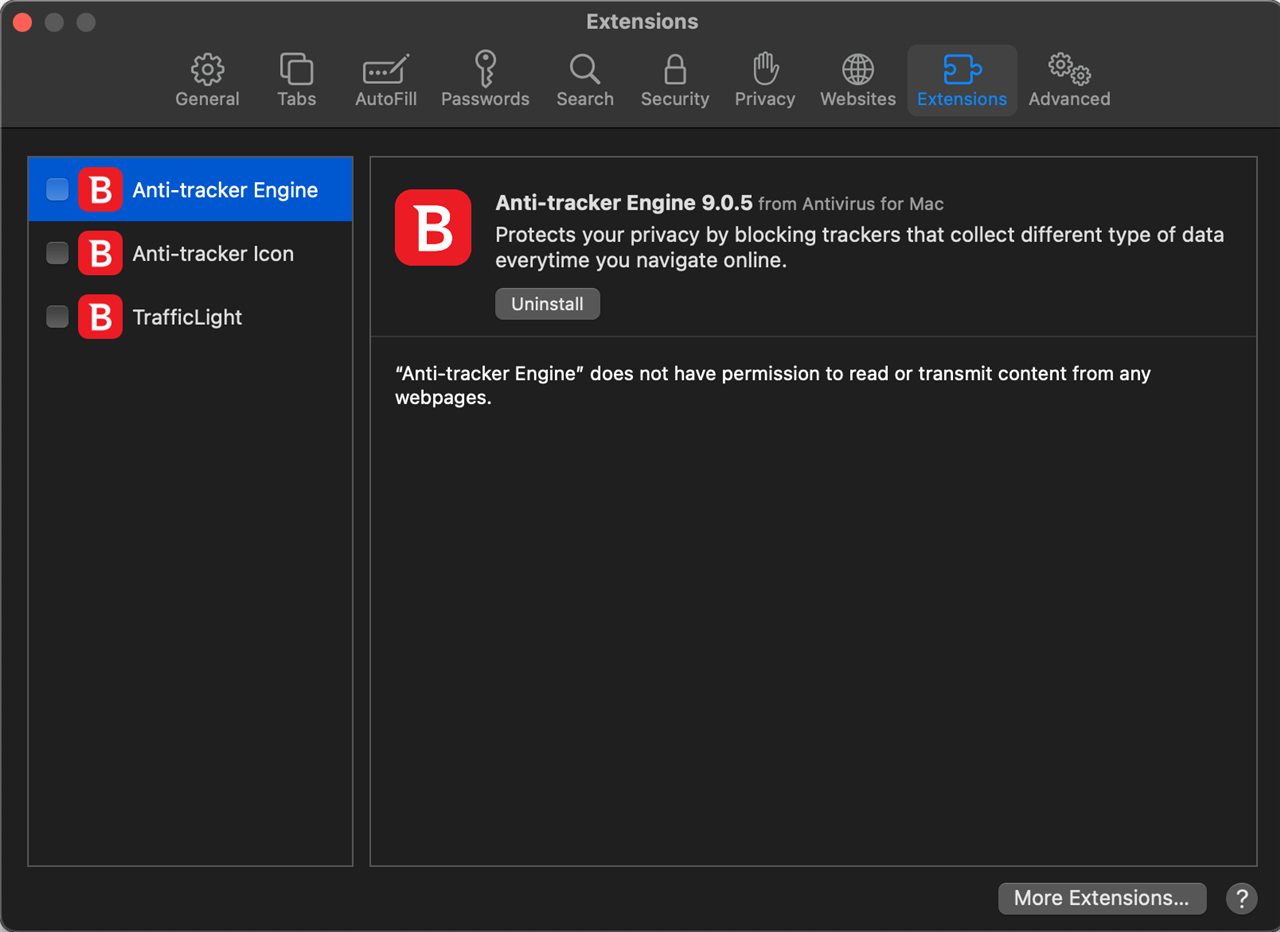Click the Anti-tracker Engine red B icon in list
The image size is (1280, 932).
(x=100, y=189)
